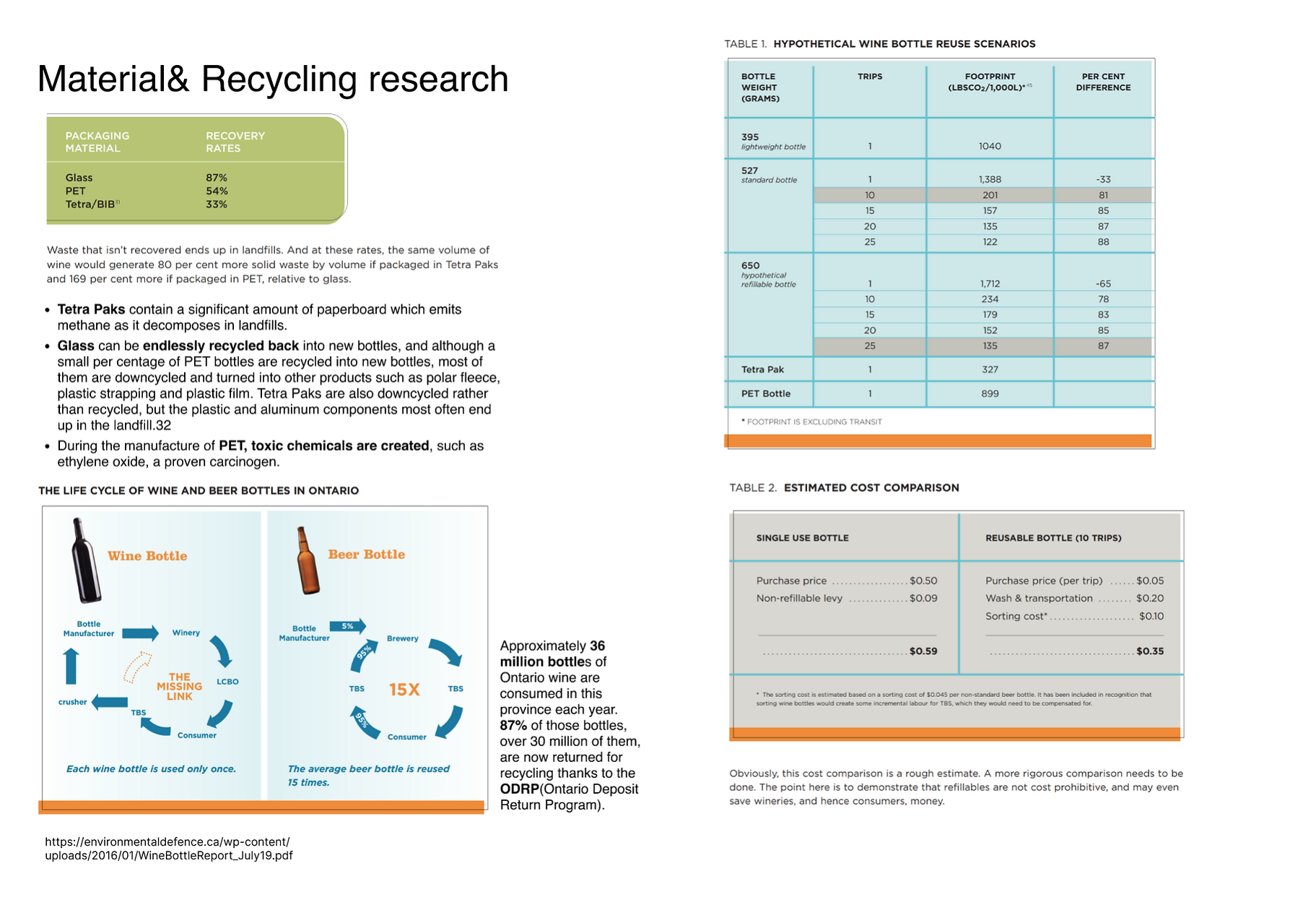
Task: Click 'endlessly recycled back' bold phrase
Action: coord(221,346)
